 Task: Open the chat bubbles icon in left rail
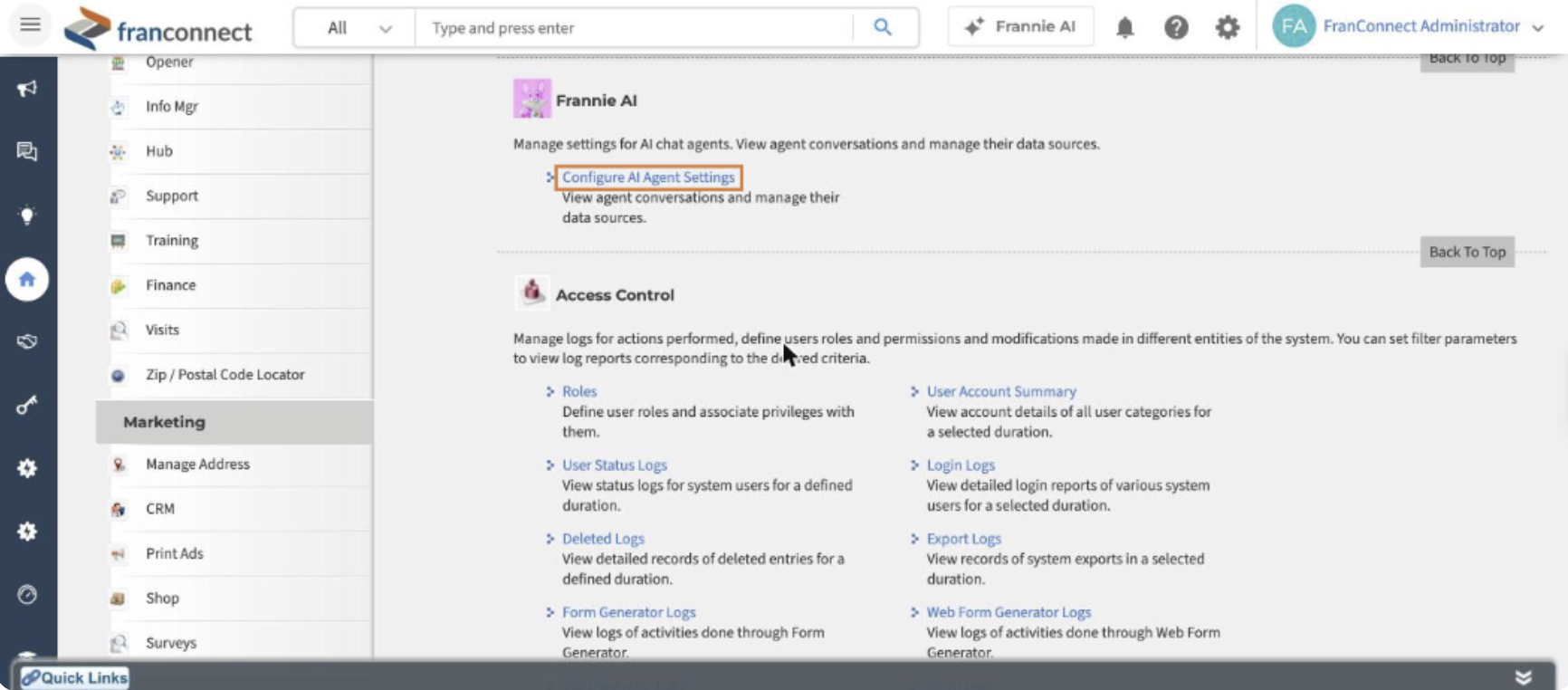(27, 151)
